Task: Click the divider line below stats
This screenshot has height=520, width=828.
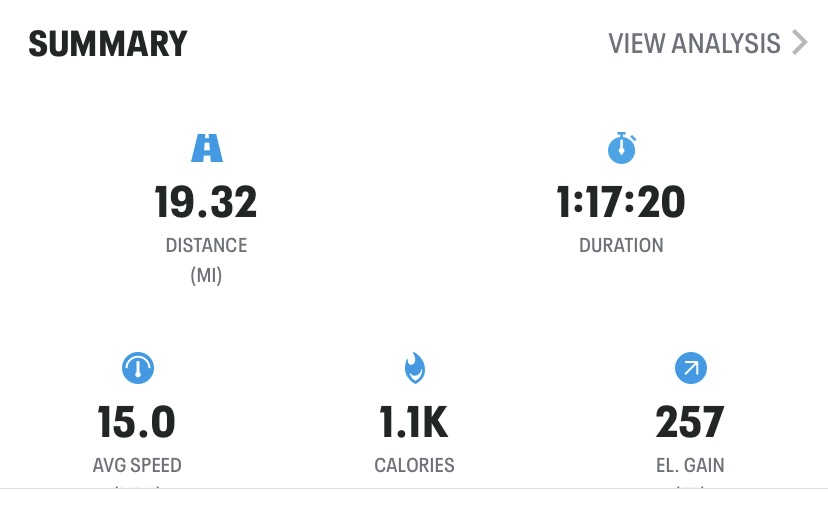Action: [414, 489]
